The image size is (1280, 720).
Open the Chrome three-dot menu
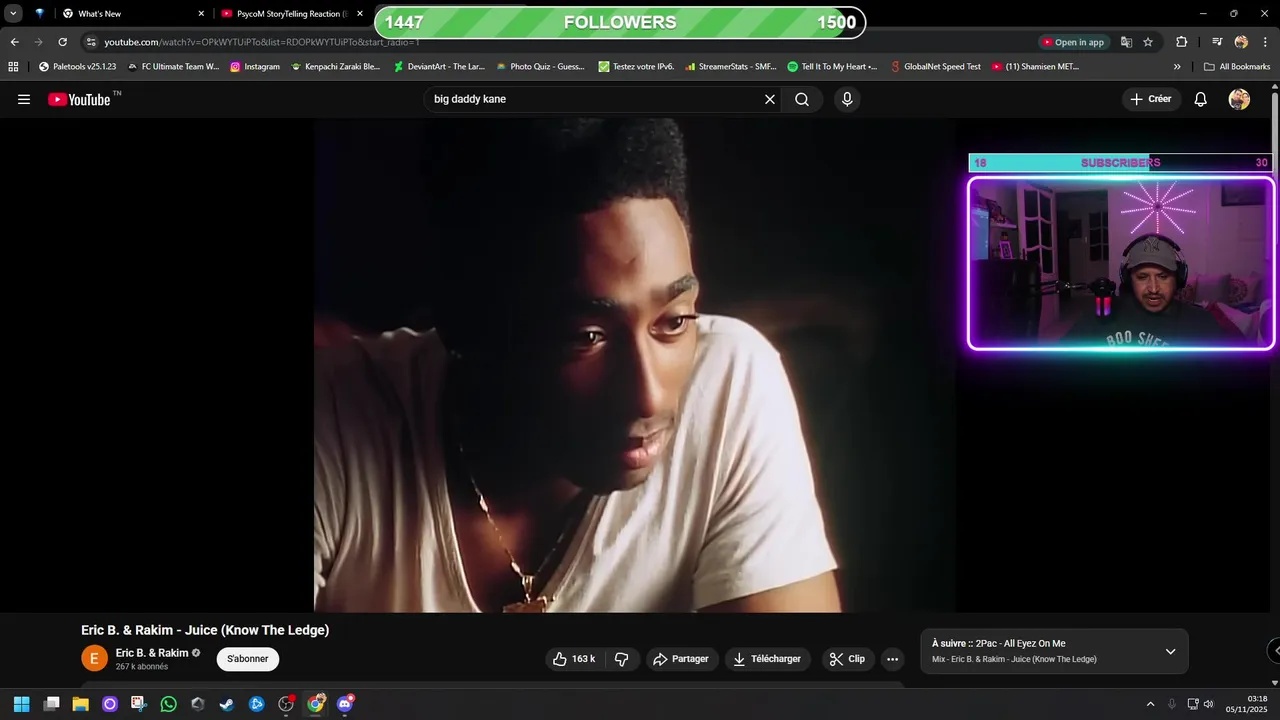point(1265,42)
